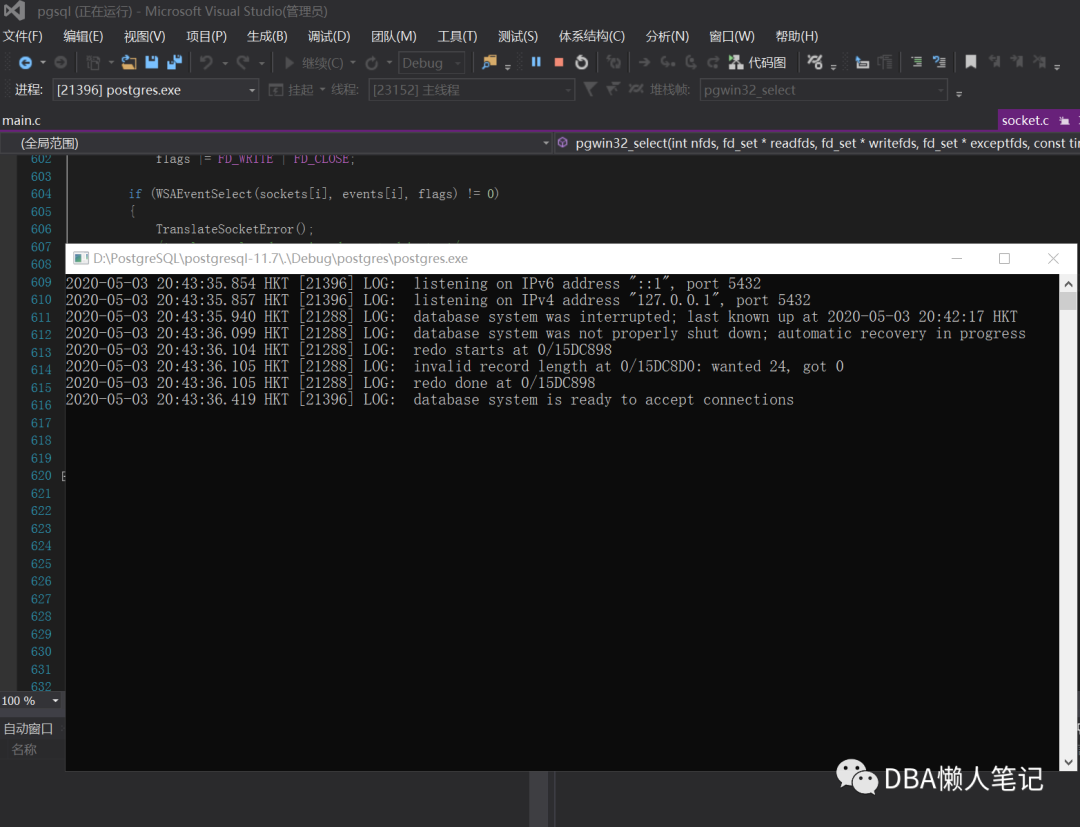Click the Apply Code Changes icon
The width and height of the screenshot is (1080, 827).
[613, 63]
